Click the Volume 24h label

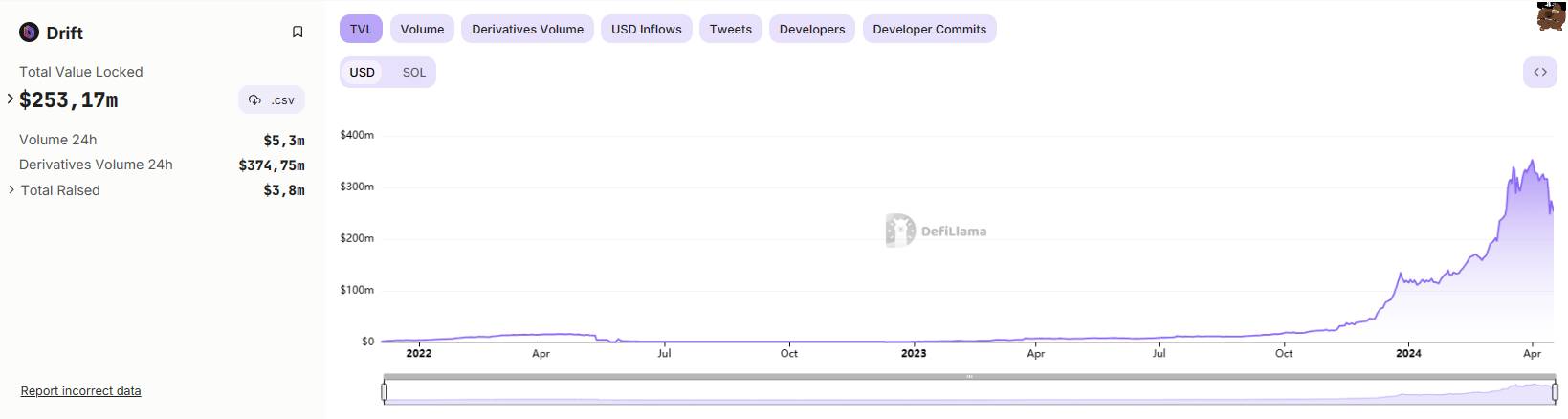point(58,140)
